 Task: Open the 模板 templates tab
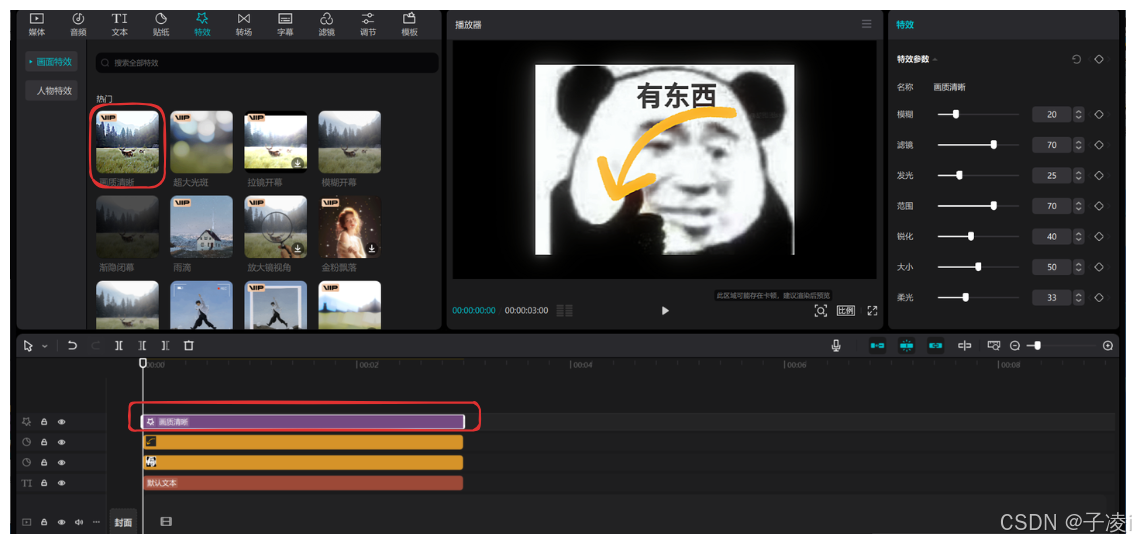coord(409,24)
